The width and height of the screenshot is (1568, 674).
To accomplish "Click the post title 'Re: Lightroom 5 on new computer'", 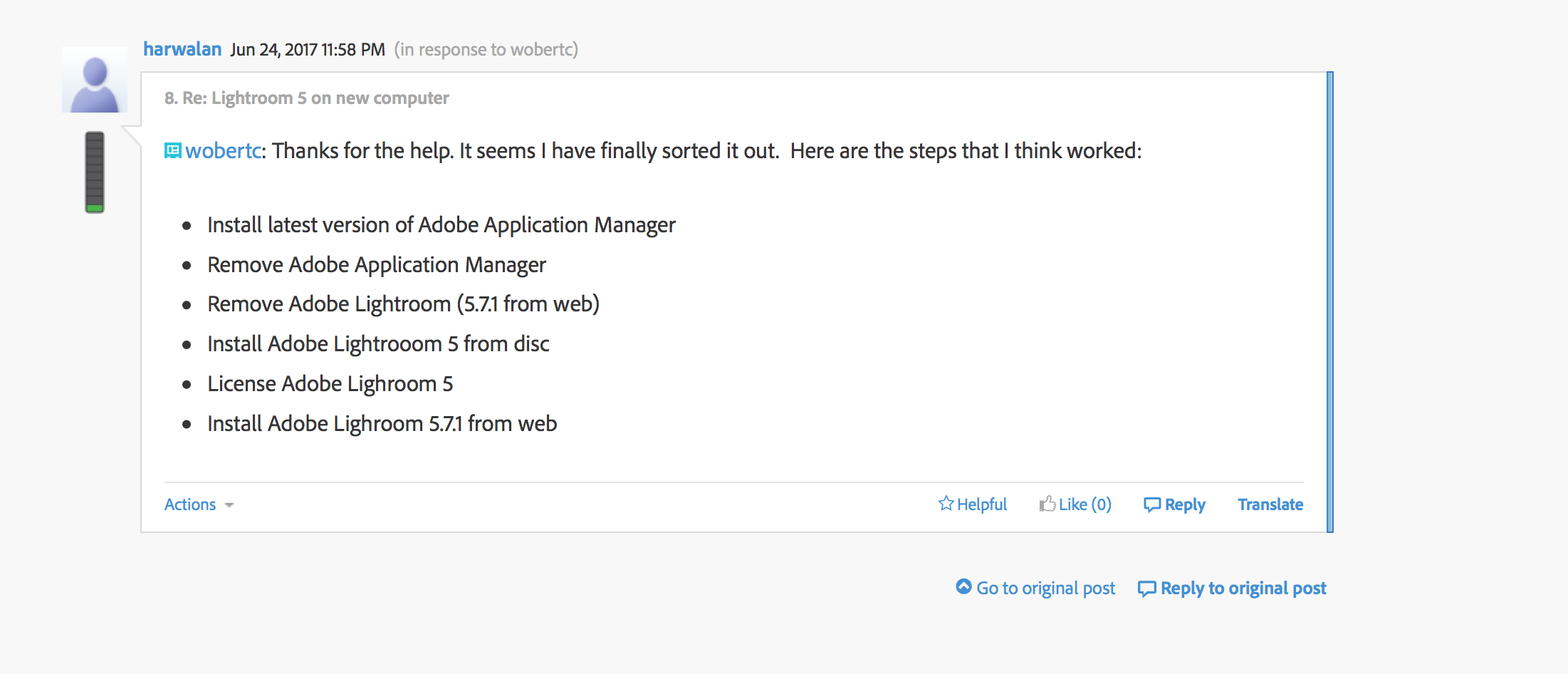I will pos(315,98).
